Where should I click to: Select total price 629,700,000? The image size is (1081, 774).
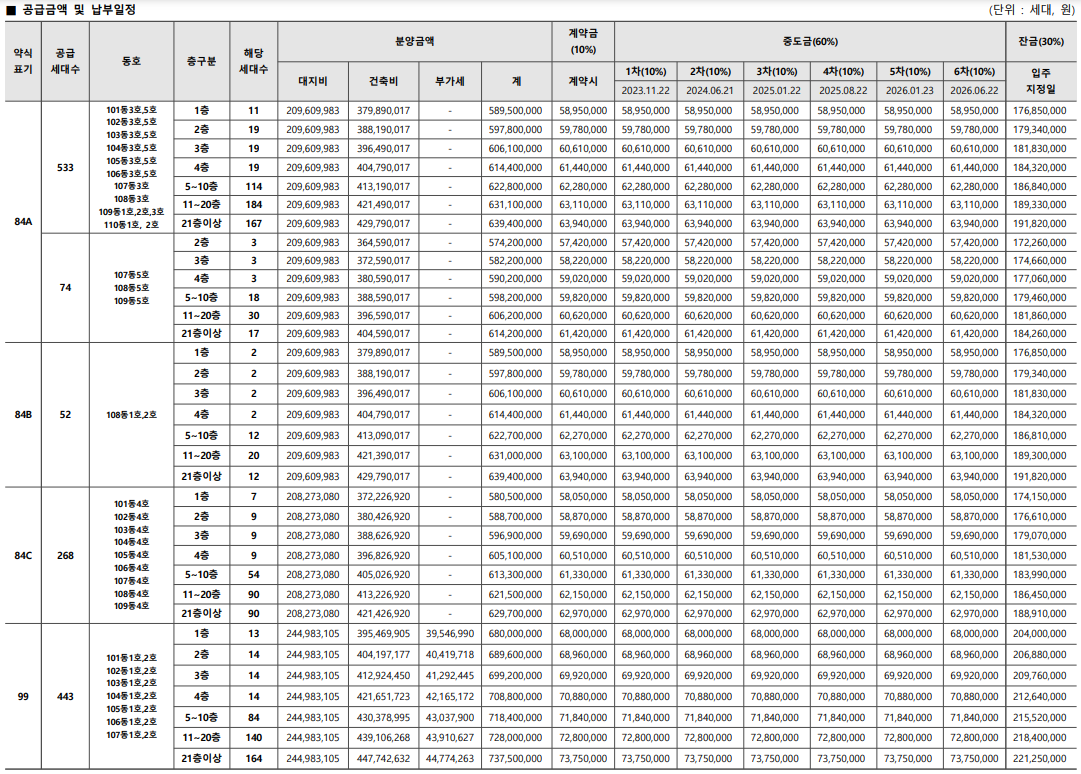[x=516, y=613]
